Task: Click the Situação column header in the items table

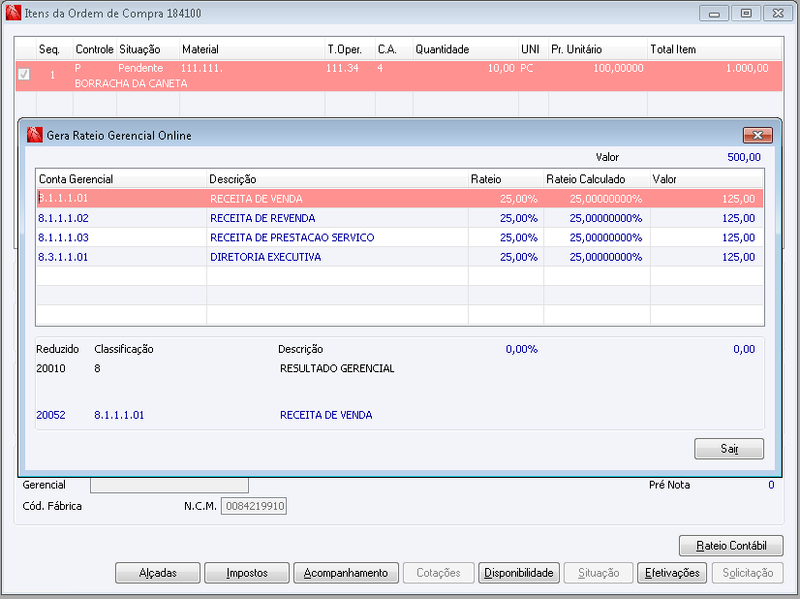Action: pyautogui.click(x=147, y=49)
